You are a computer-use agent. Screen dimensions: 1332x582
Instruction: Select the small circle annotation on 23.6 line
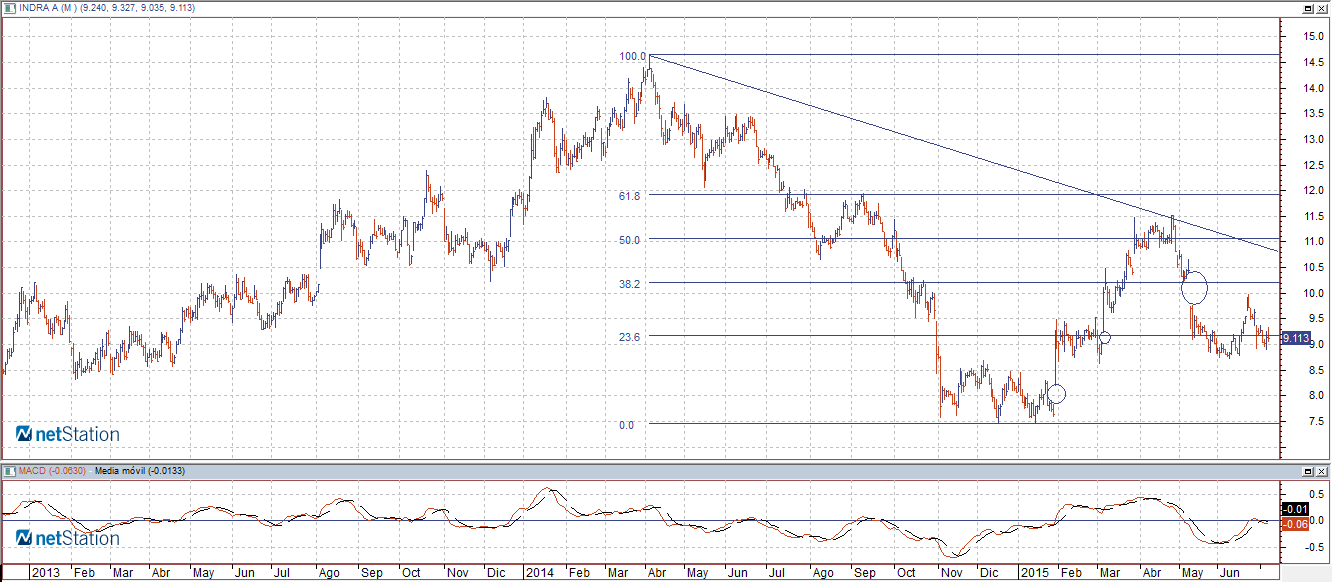1105,338
